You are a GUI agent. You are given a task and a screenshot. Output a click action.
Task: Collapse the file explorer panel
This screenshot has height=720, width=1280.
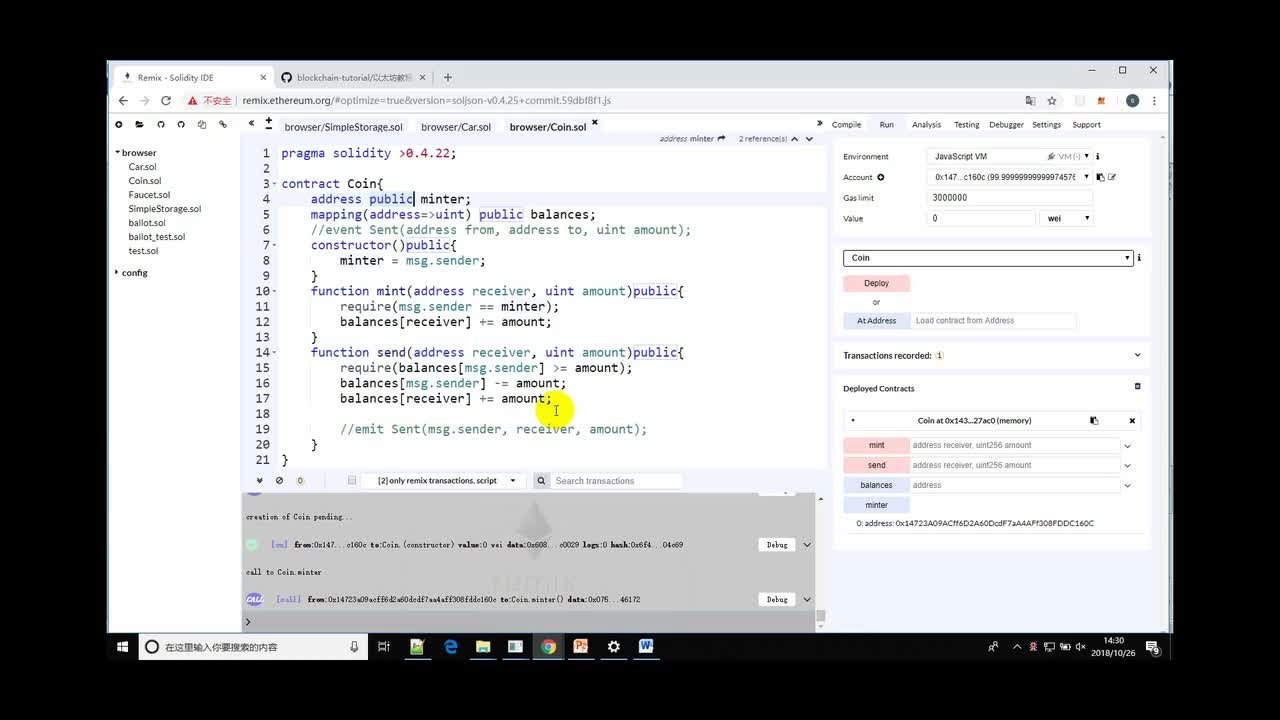point(252,124)
